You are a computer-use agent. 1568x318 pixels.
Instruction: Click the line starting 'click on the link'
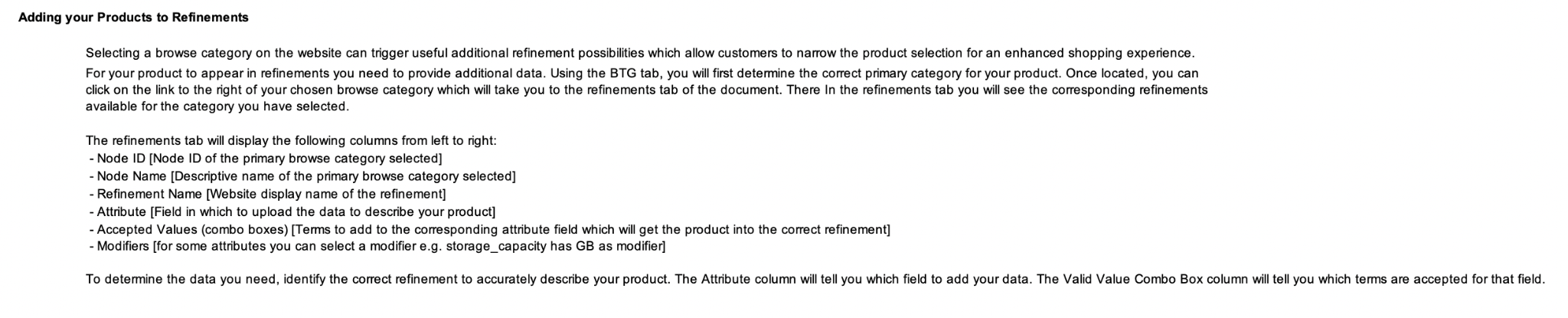pyautogui.click(x=647, y=90)
